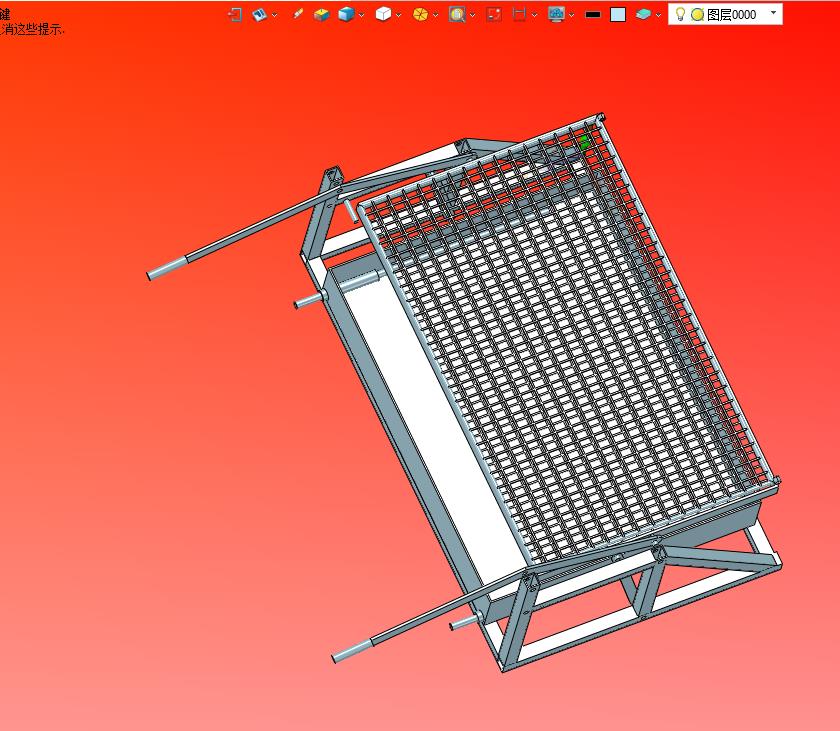Click the orange segmented circle icon
840x731 pixels.
(x=421, y=14)
